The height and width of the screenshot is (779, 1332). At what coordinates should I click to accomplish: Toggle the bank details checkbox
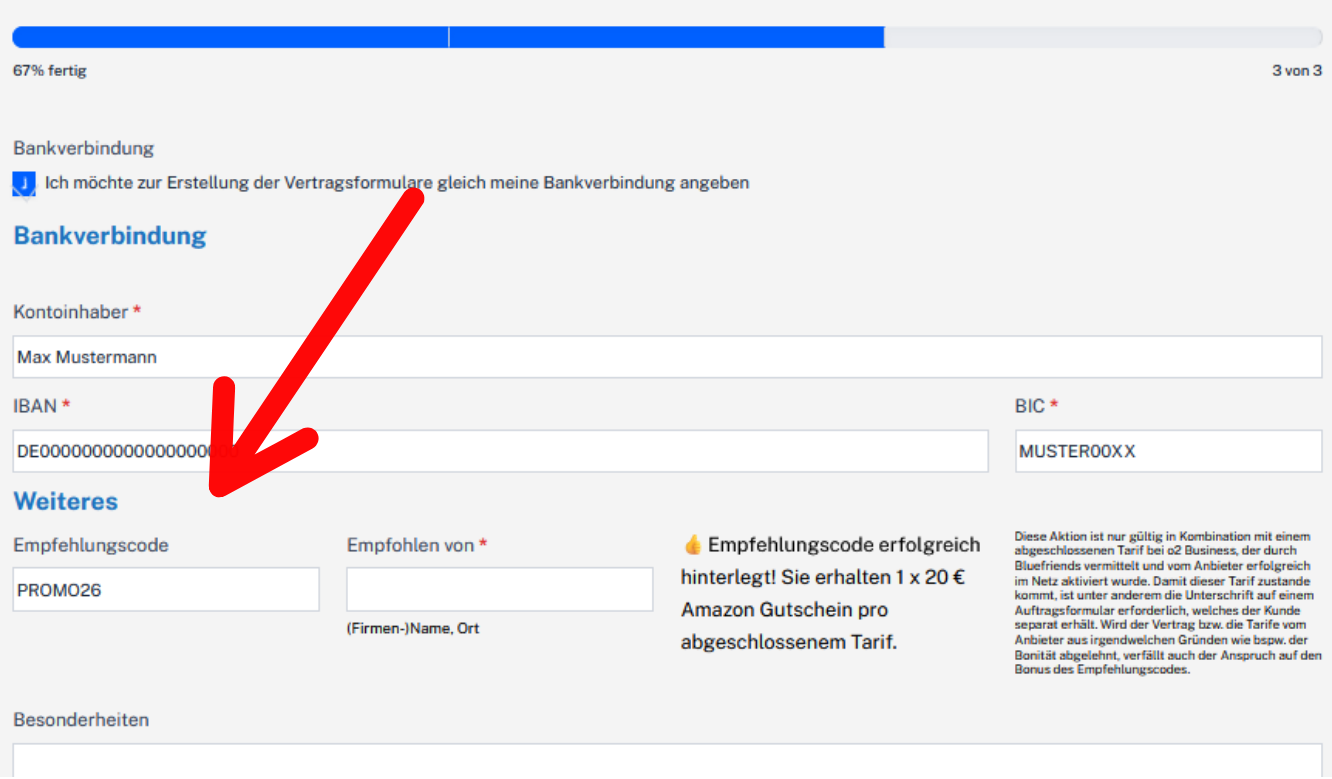pyautogui.click(x=24, y=184)
